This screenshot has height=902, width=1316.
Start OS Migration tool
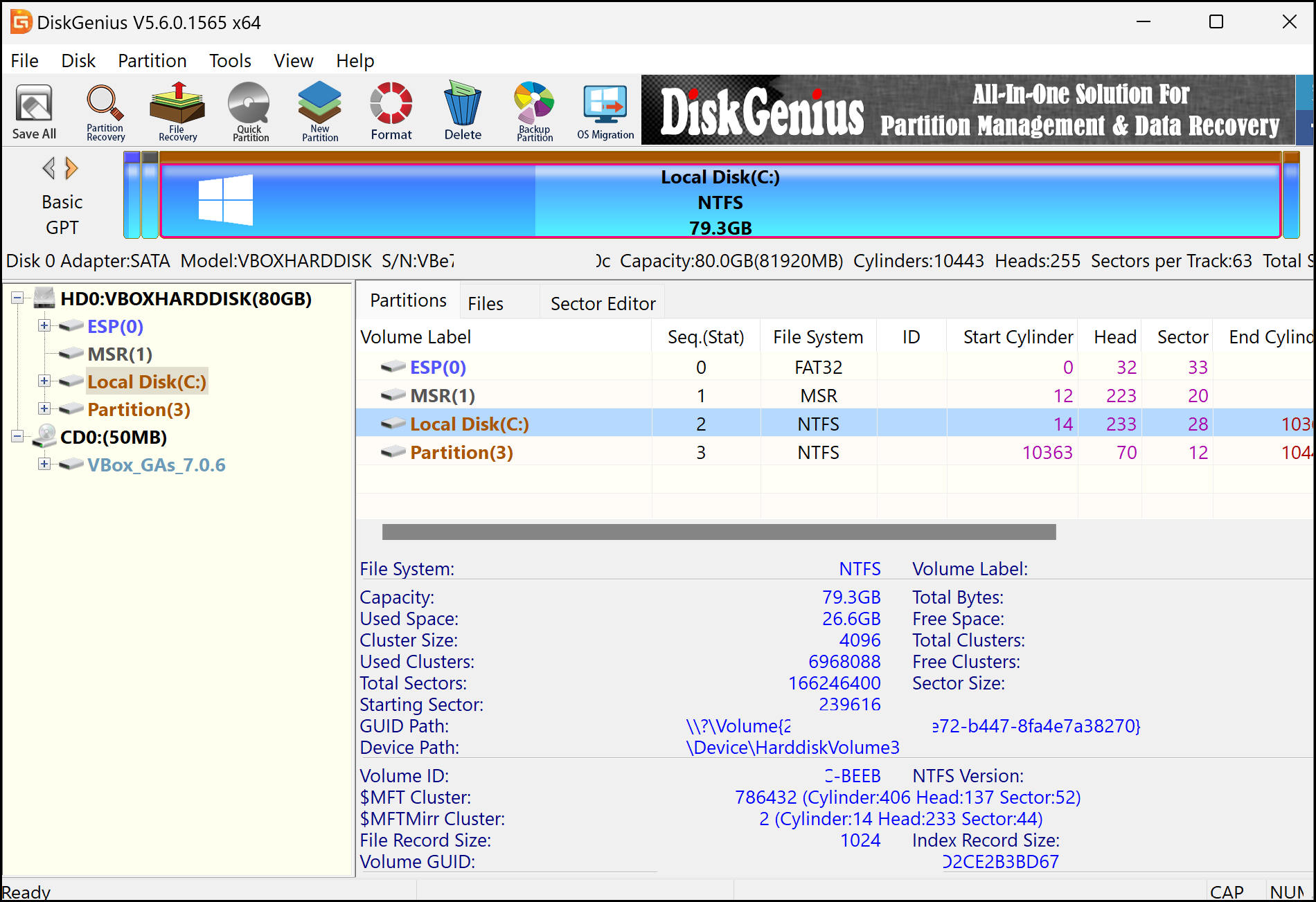point(605,111)
